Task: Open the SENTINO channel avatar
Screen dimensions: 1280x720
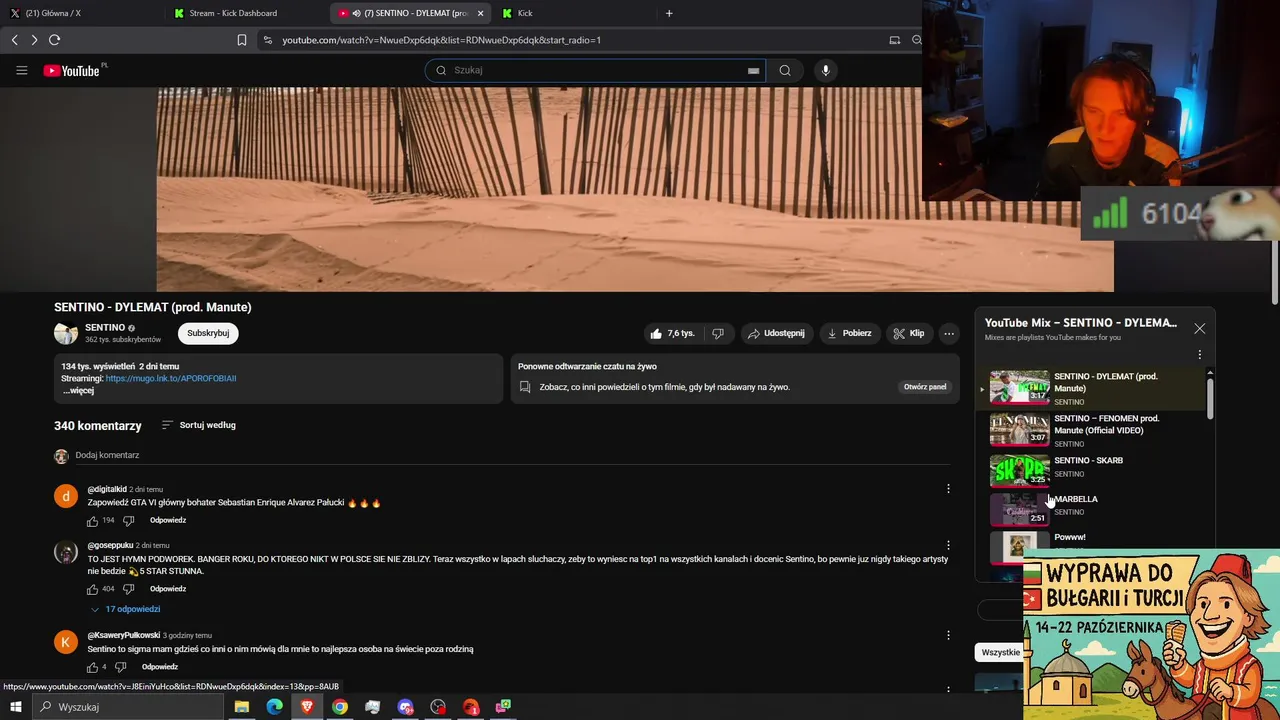Action: coord(66,333)
